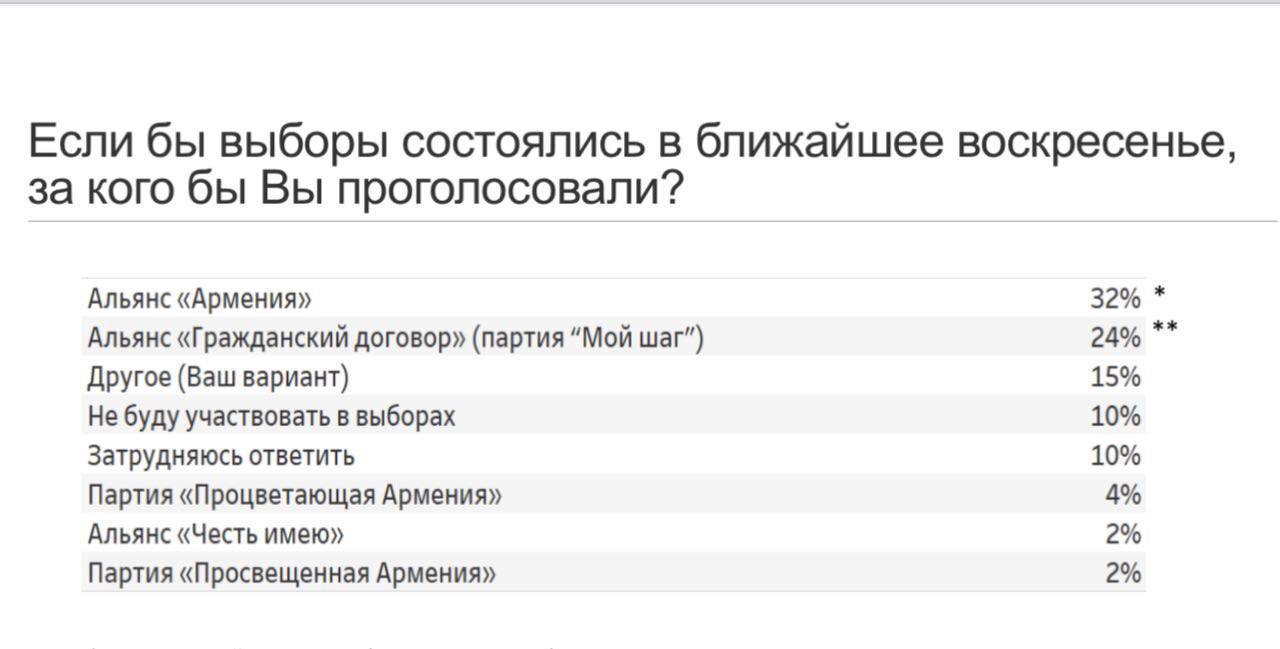Select the Альянс «Честь имею» row
This screenshot has height=649, width=1280.
pyautogui.click(x=216, y=534)
